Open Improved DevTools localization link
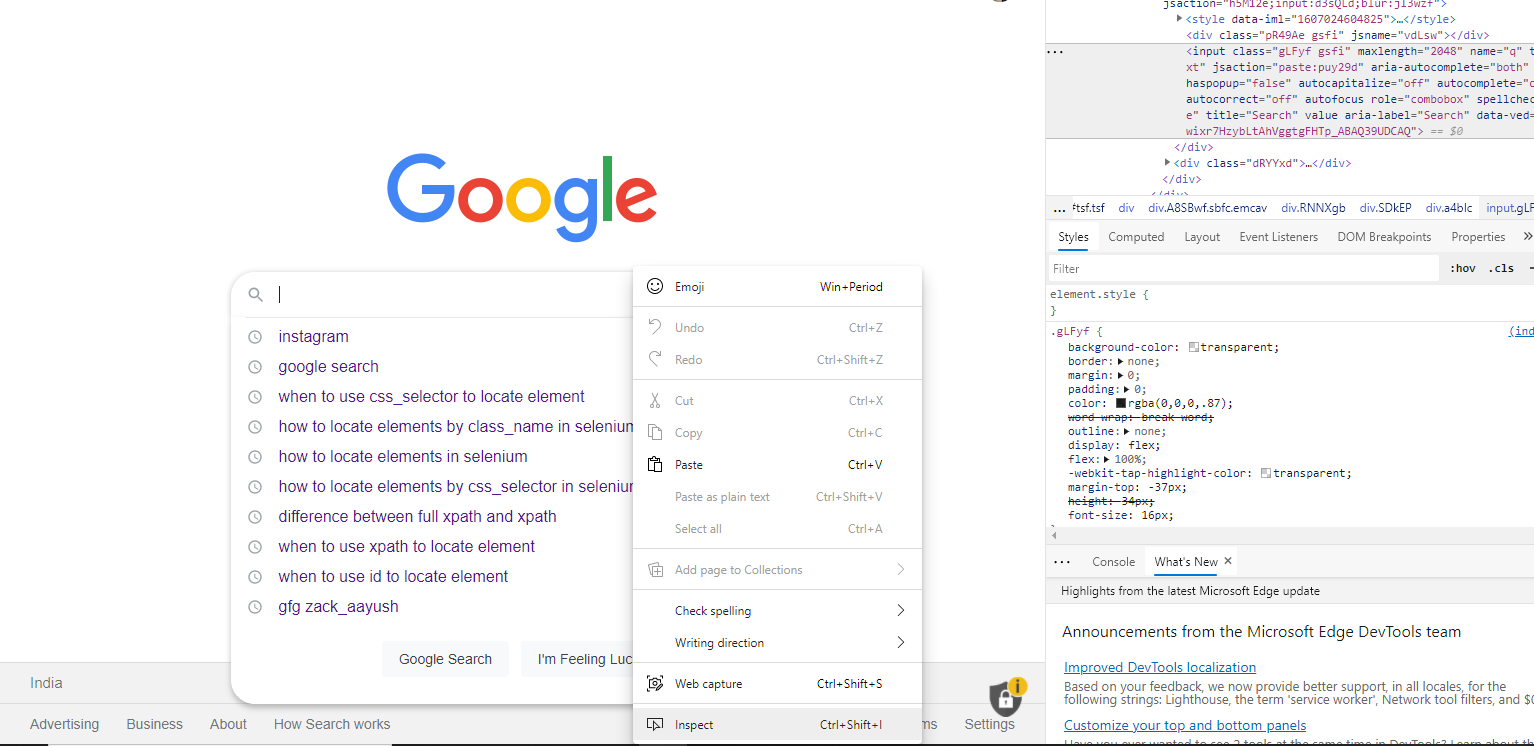The image size is (1534, 746). point(1160,668)
